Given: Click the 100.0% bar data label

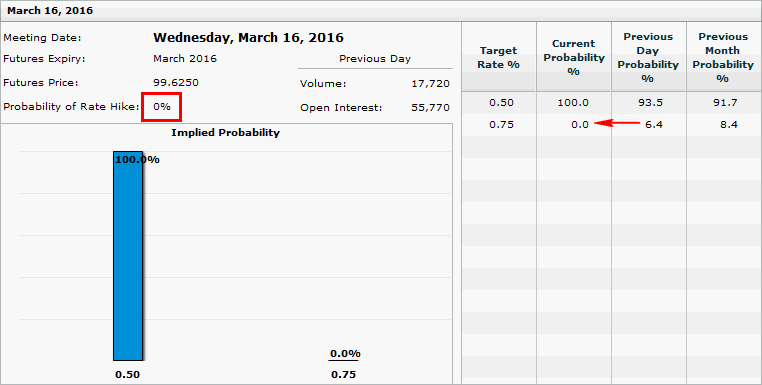Looking at the screenshot, I should (x=137, y=159).
